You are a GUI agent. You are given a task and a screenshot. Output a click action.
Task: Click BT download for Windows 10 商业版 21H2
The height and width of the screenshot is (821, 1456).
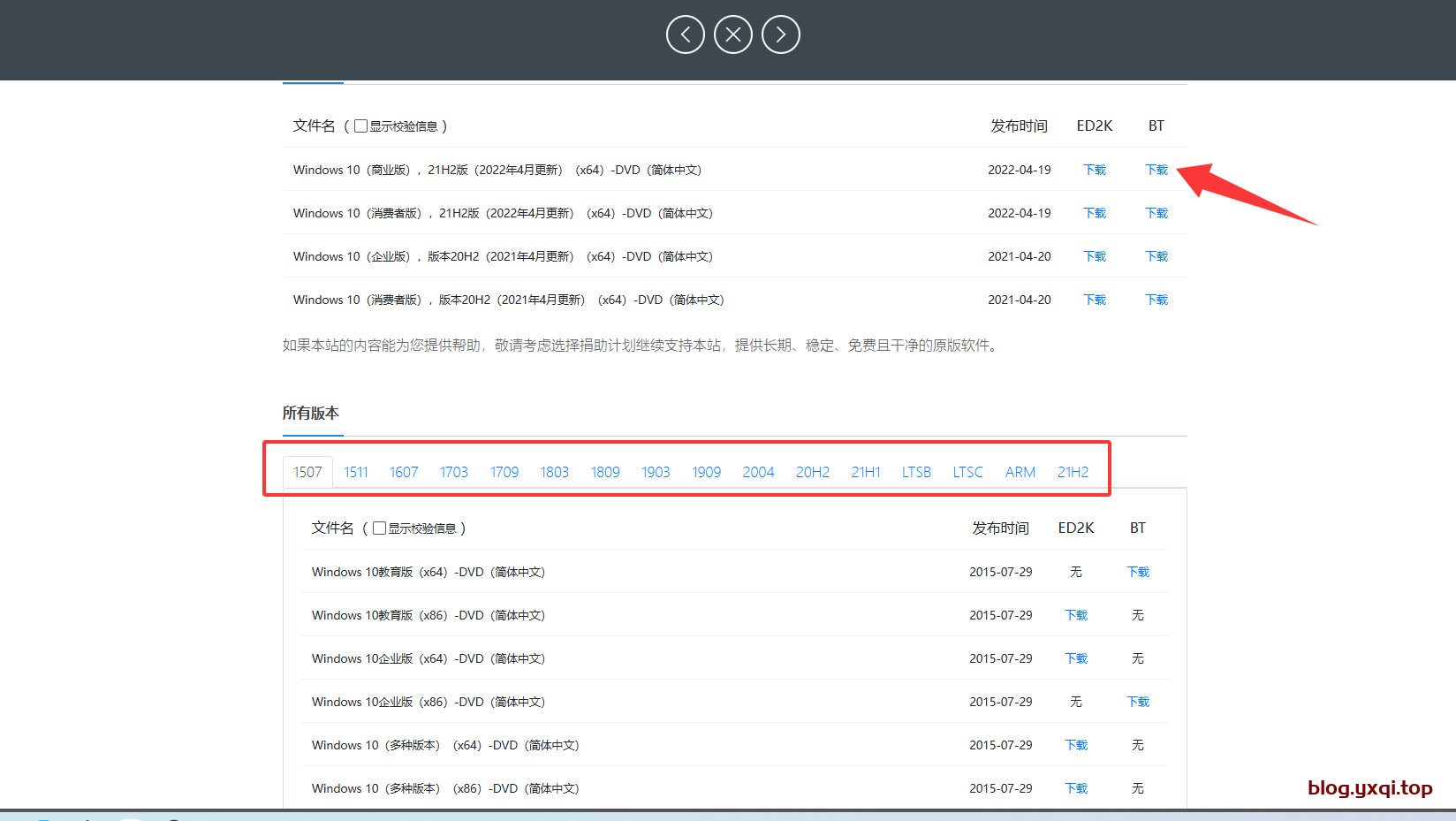click(1156, 170)
